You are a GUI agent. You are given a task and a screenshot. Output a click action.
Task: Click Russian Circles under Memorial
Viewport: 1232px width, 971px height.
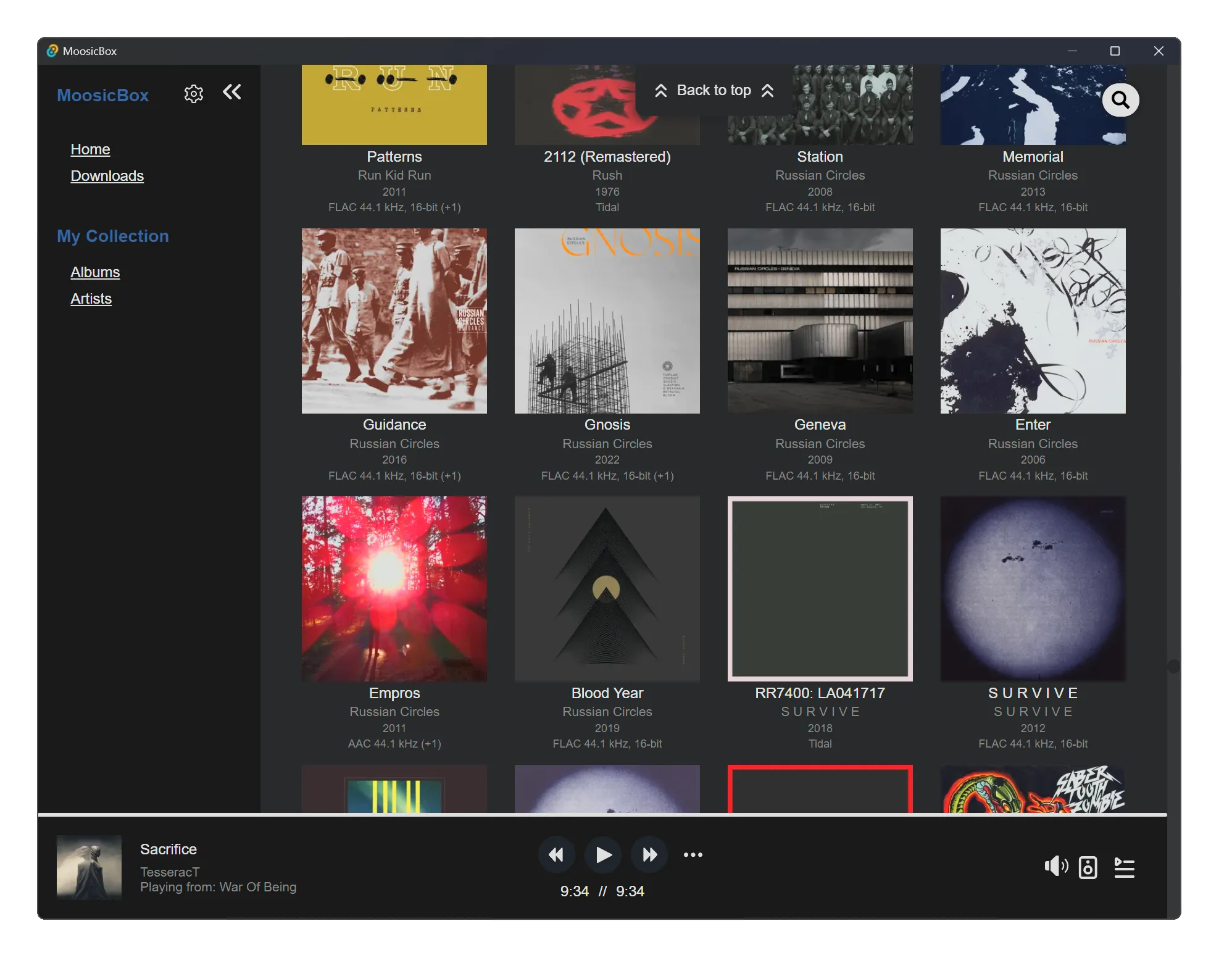[1033, 175]
